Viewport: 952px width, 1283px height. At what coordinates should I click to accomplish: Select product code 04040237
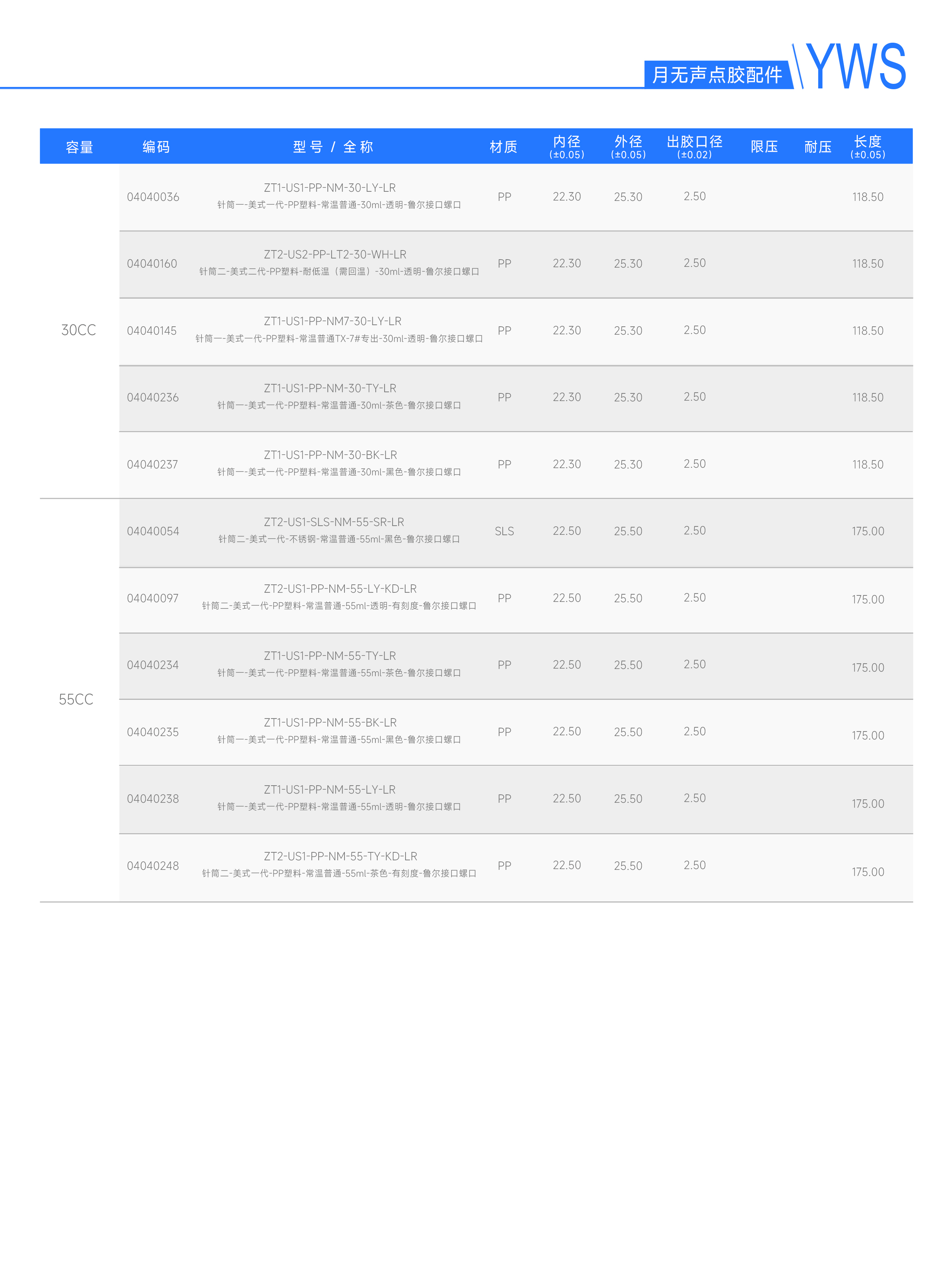(x=153, y=465)
